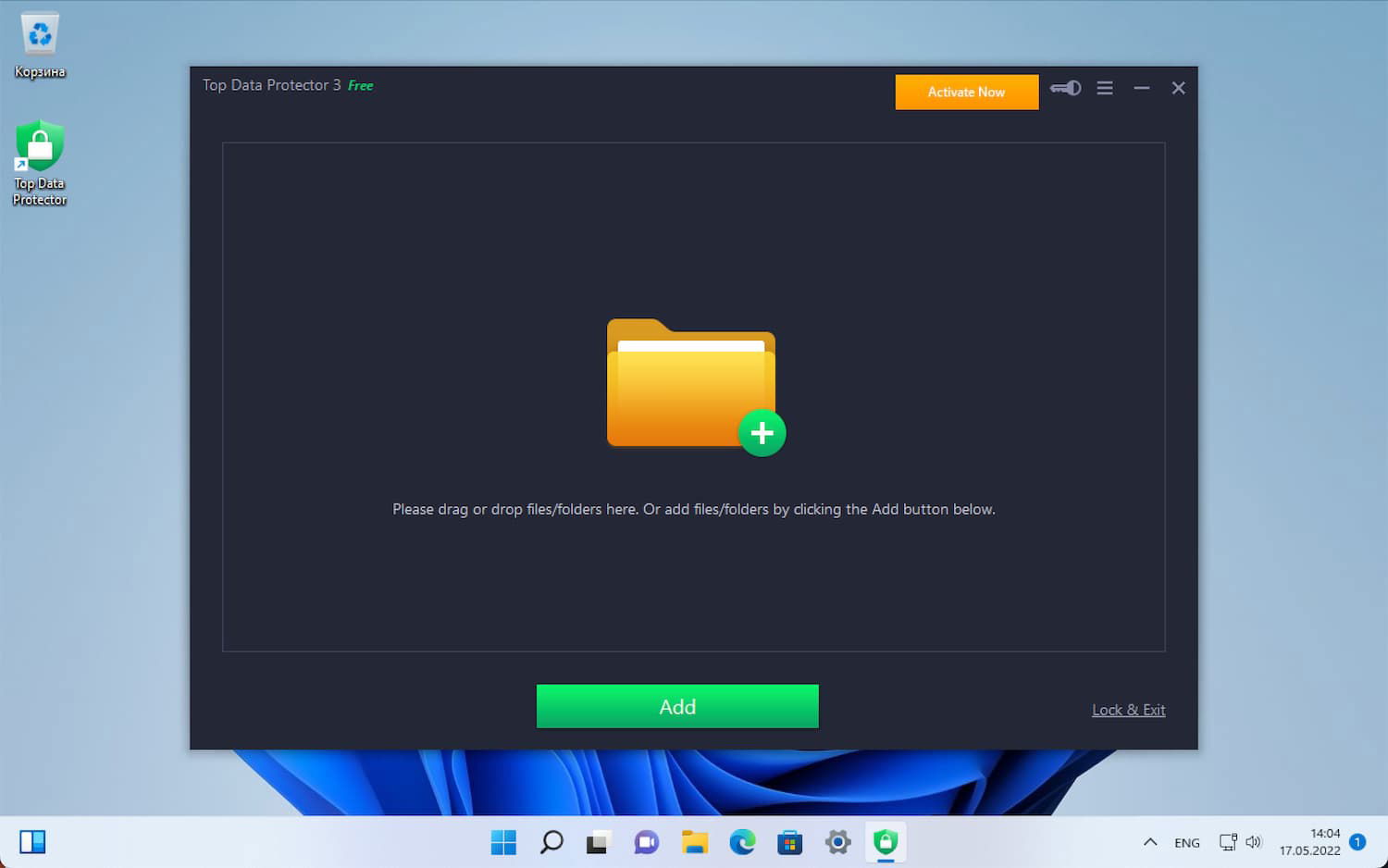Switch the ENG input language
Viewport: 1388px width, 868px height.
pos(1187,843)
